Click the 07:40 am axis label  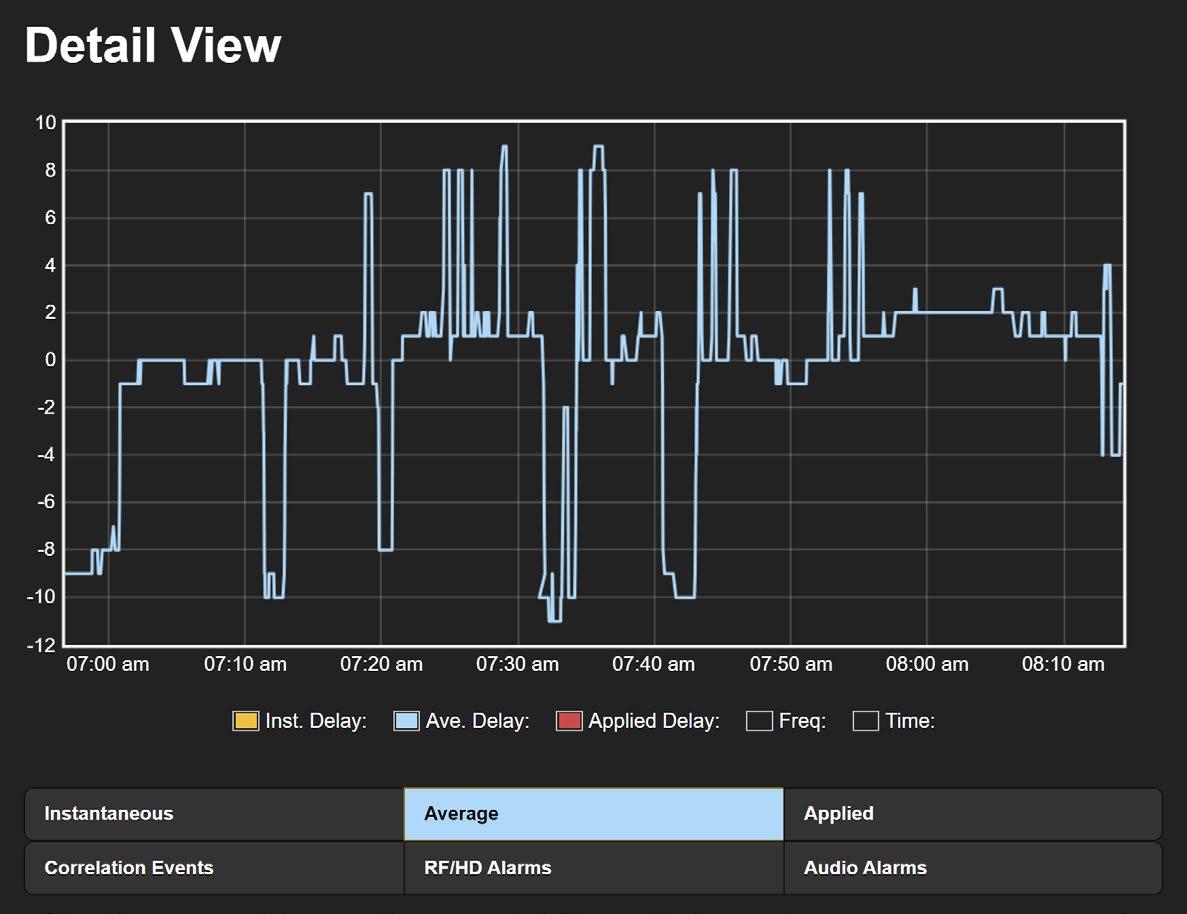coord(653,665)
